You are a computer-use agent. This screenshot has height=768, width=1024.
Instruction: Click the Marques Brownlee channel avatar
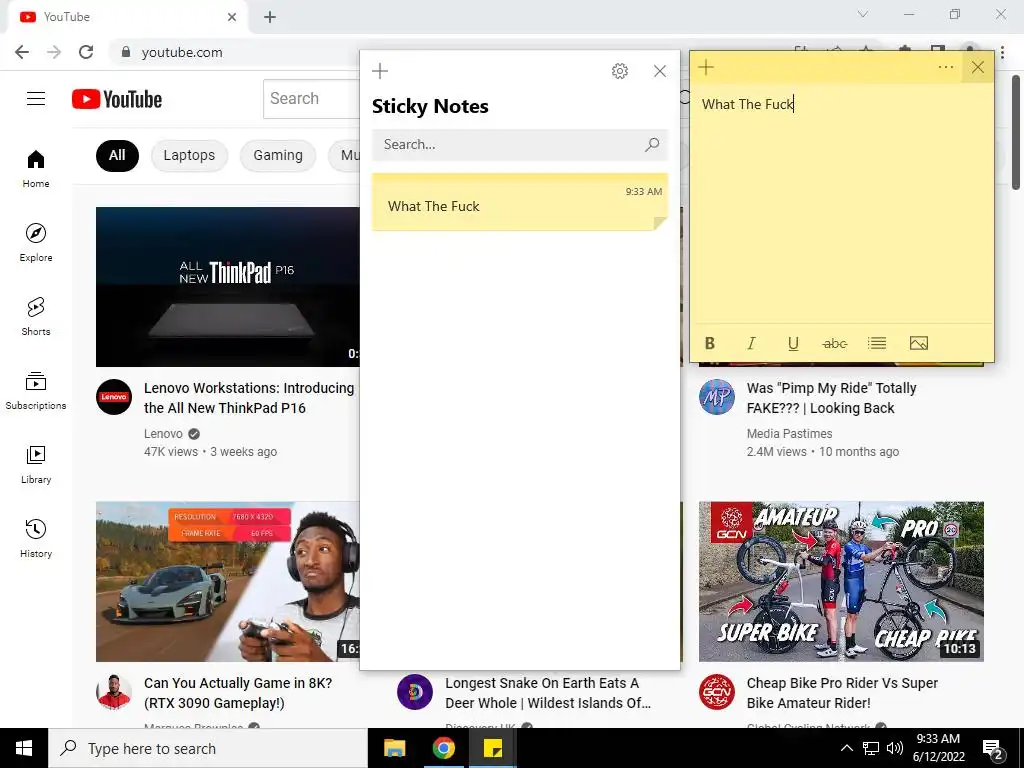tap(114, 692)
